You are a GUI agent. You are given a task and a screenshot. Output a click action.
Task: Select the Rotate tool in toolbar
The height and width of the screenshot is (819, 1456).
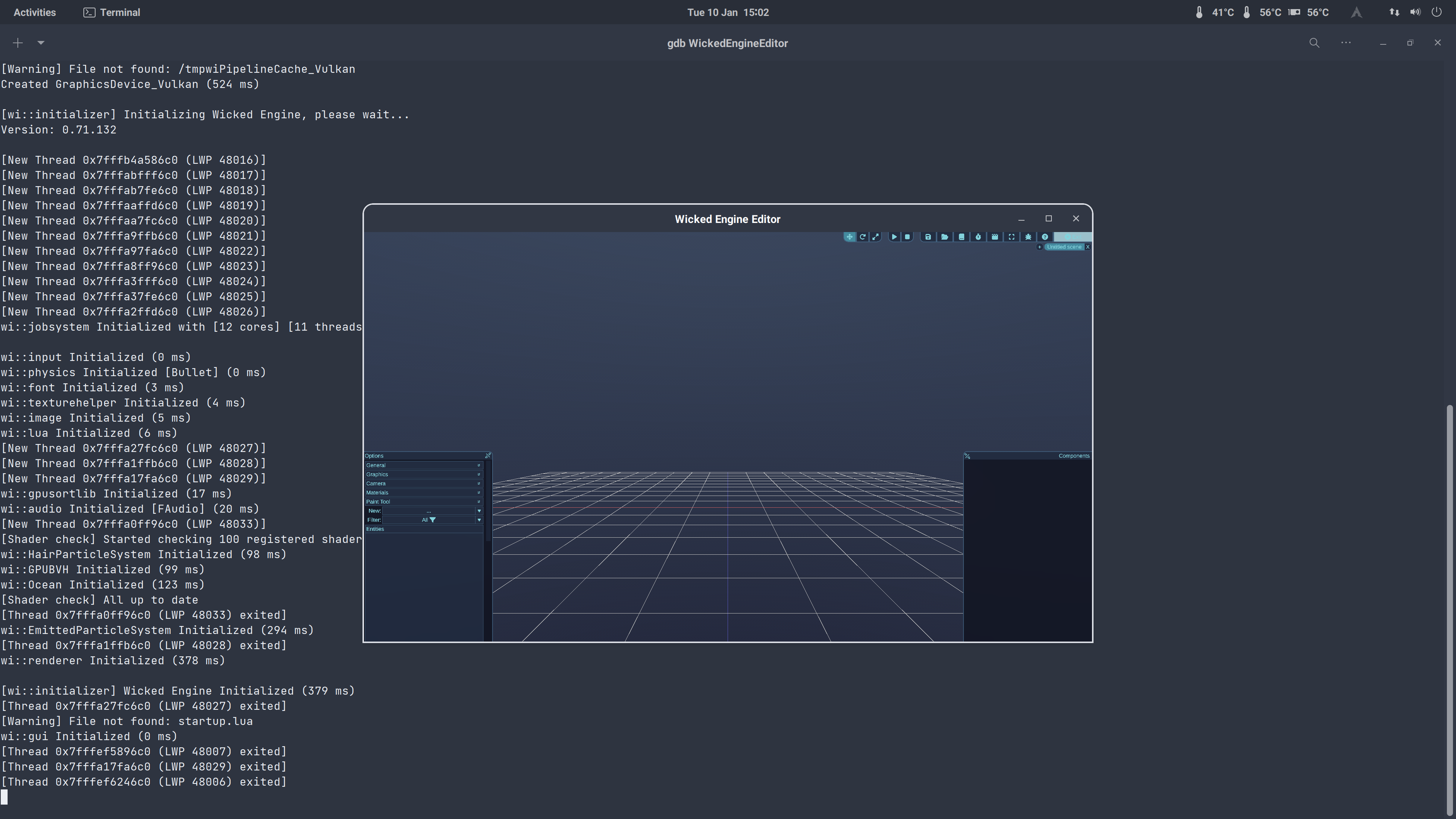[863, 237]
